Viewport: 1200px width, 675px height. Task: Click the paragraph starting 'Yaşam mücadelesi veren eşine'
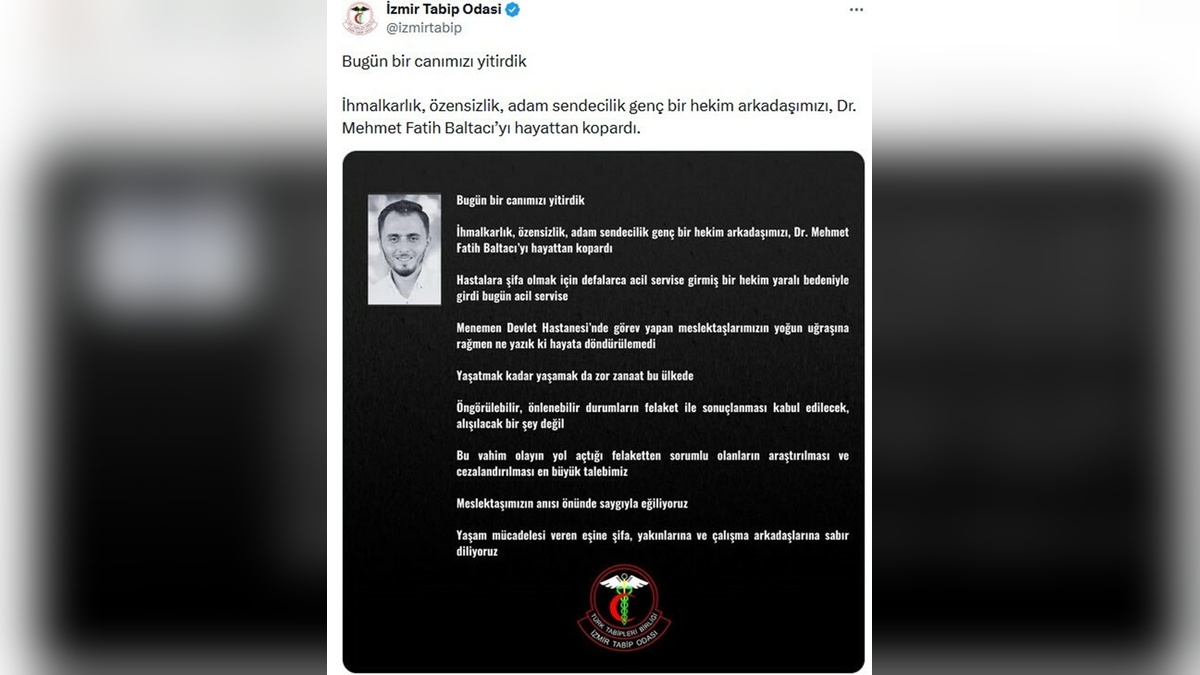[652, 543]
